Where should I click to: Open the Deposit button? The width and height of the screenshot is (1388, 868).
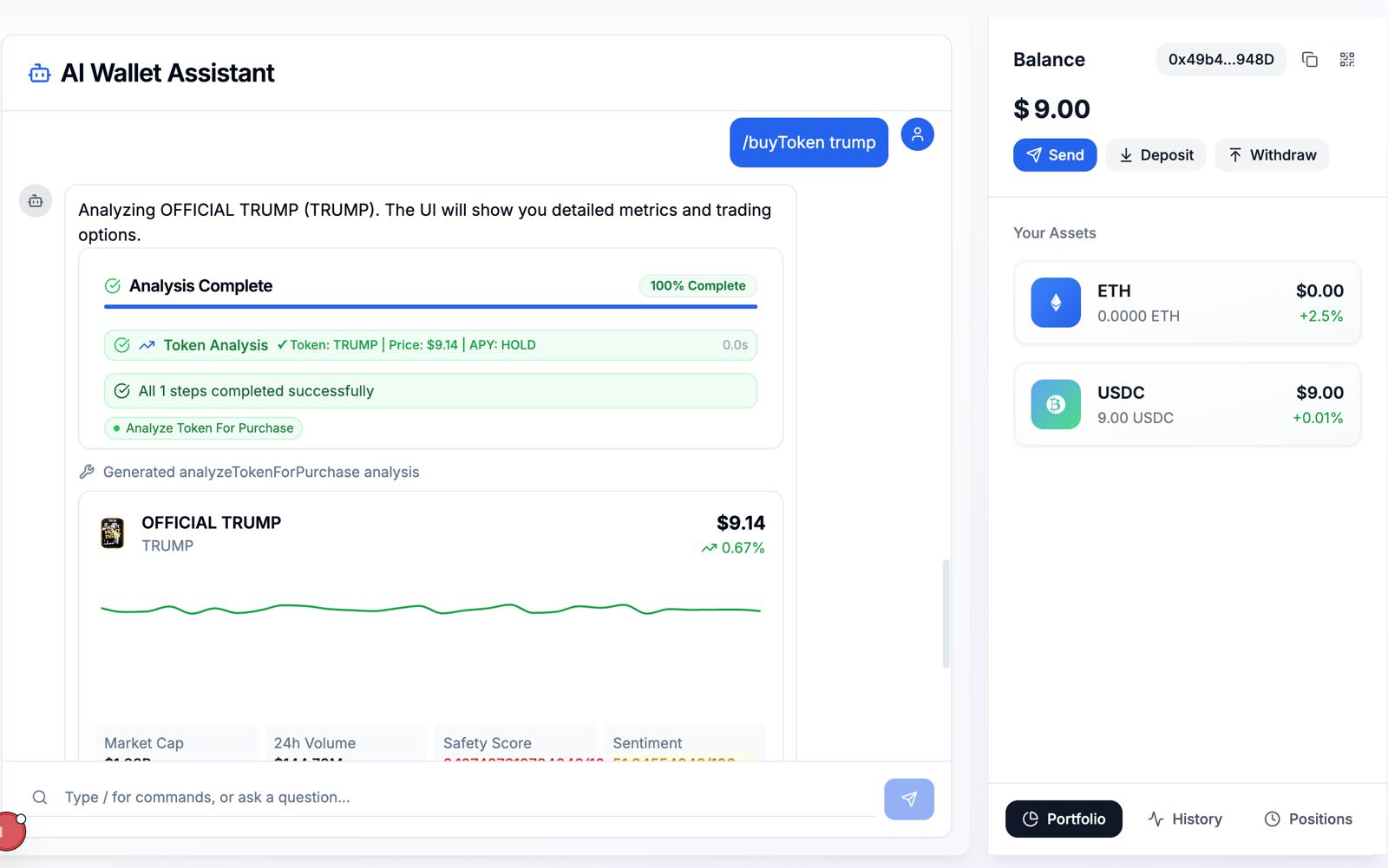coord(1156,155)
